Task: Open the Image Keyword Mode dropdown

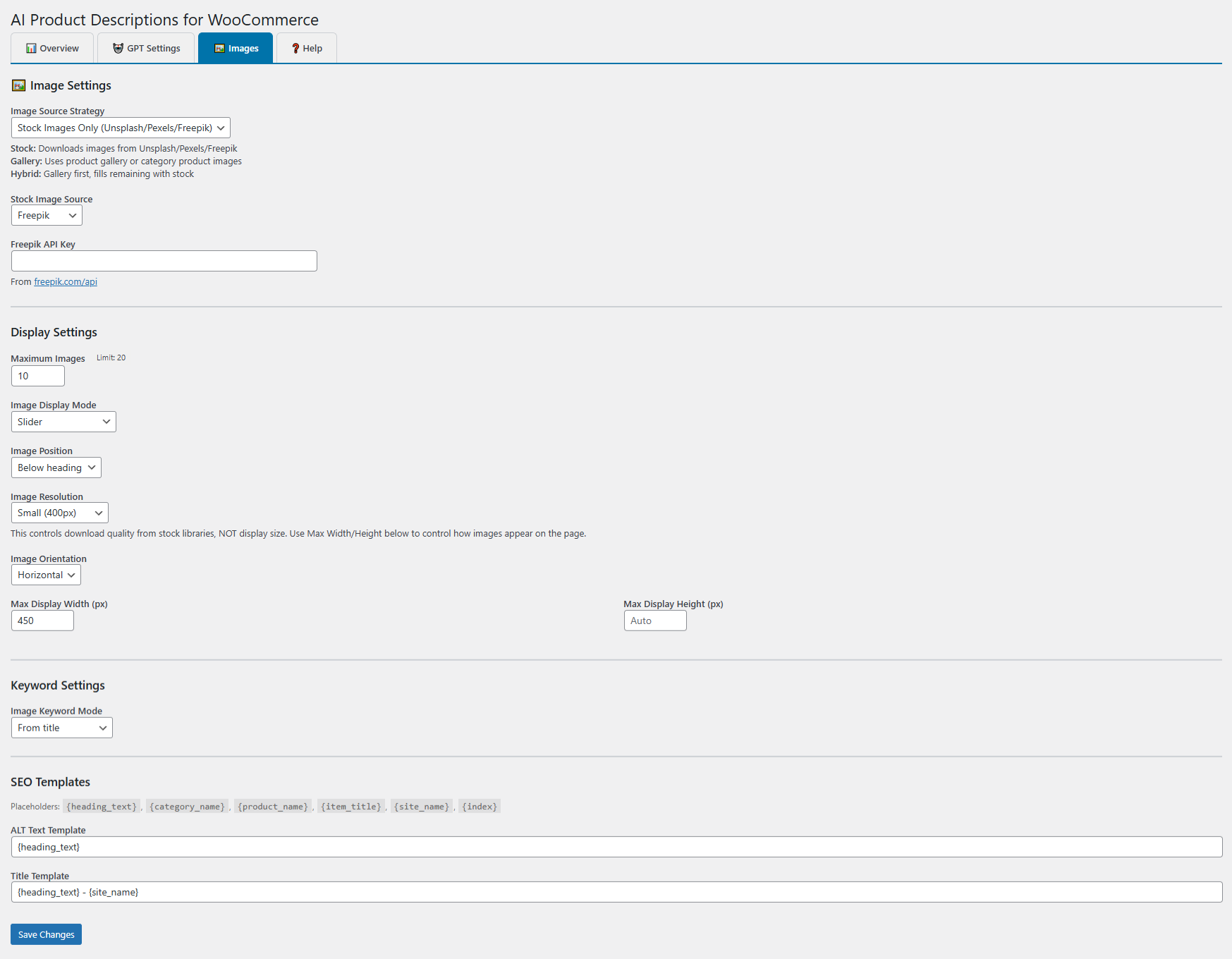Action: pyautogui.click(x=61, y=727)
